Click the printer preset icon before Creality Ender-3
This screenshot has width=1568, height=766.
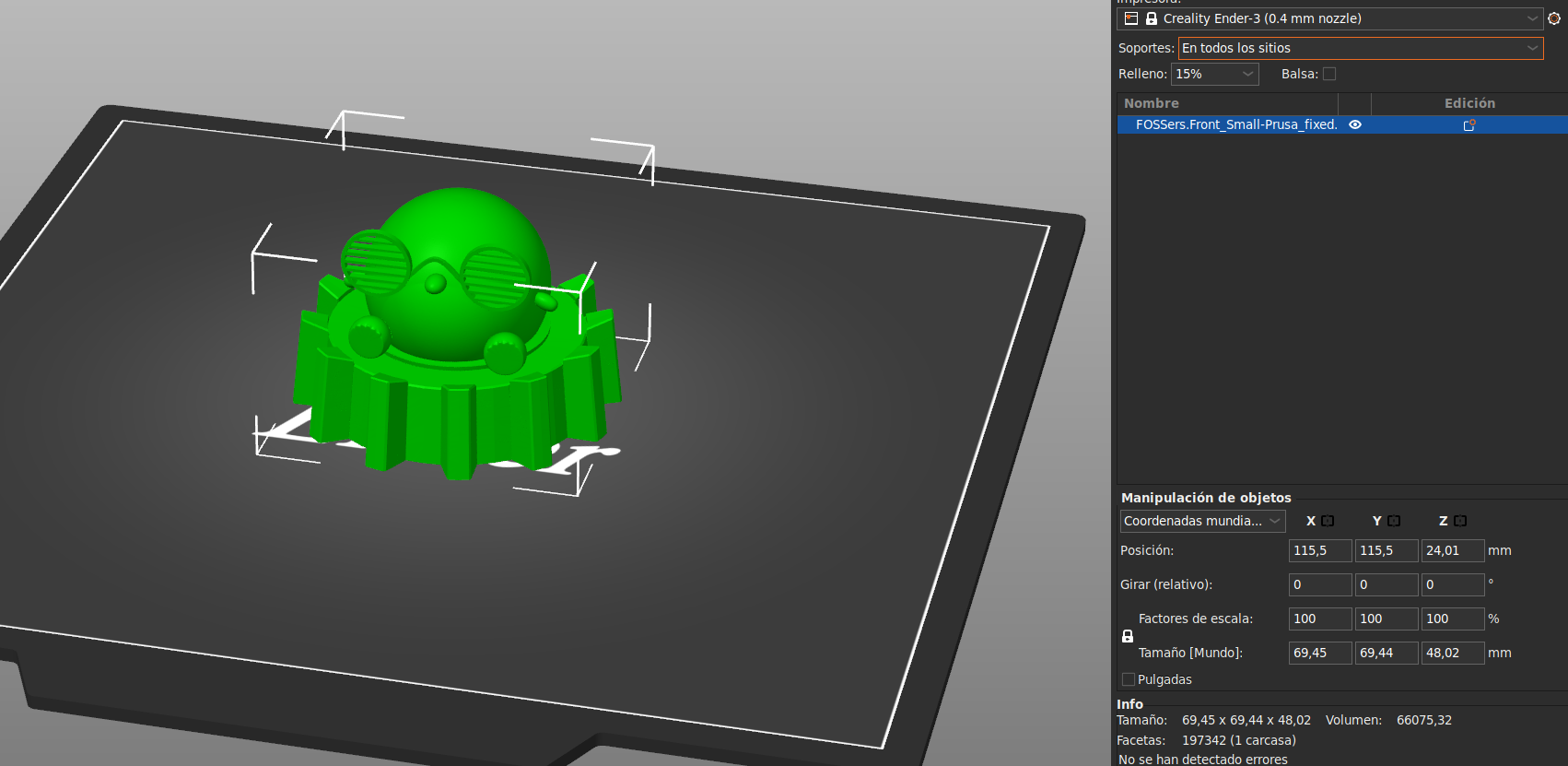[x=1131, y=18]
